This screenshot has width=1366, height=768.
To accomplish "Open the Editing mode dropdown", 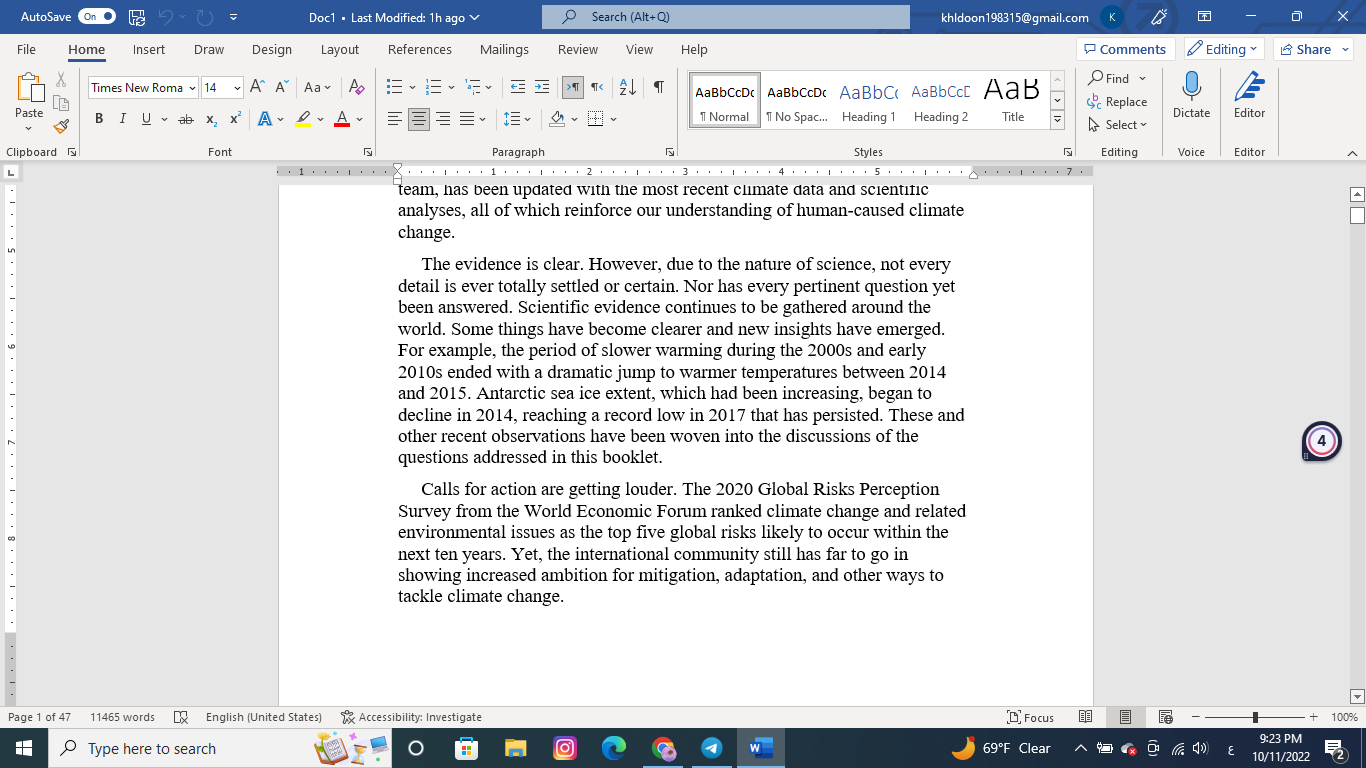I will [1225, 49].
